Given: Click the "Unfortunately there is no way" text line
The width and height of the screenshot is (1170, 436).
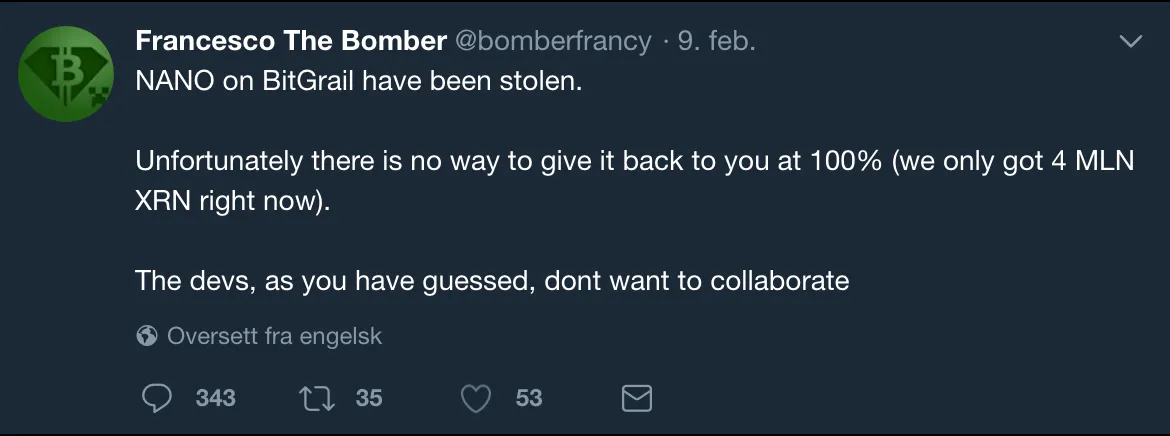Looking at the screenshot, I should coord(634,161).
